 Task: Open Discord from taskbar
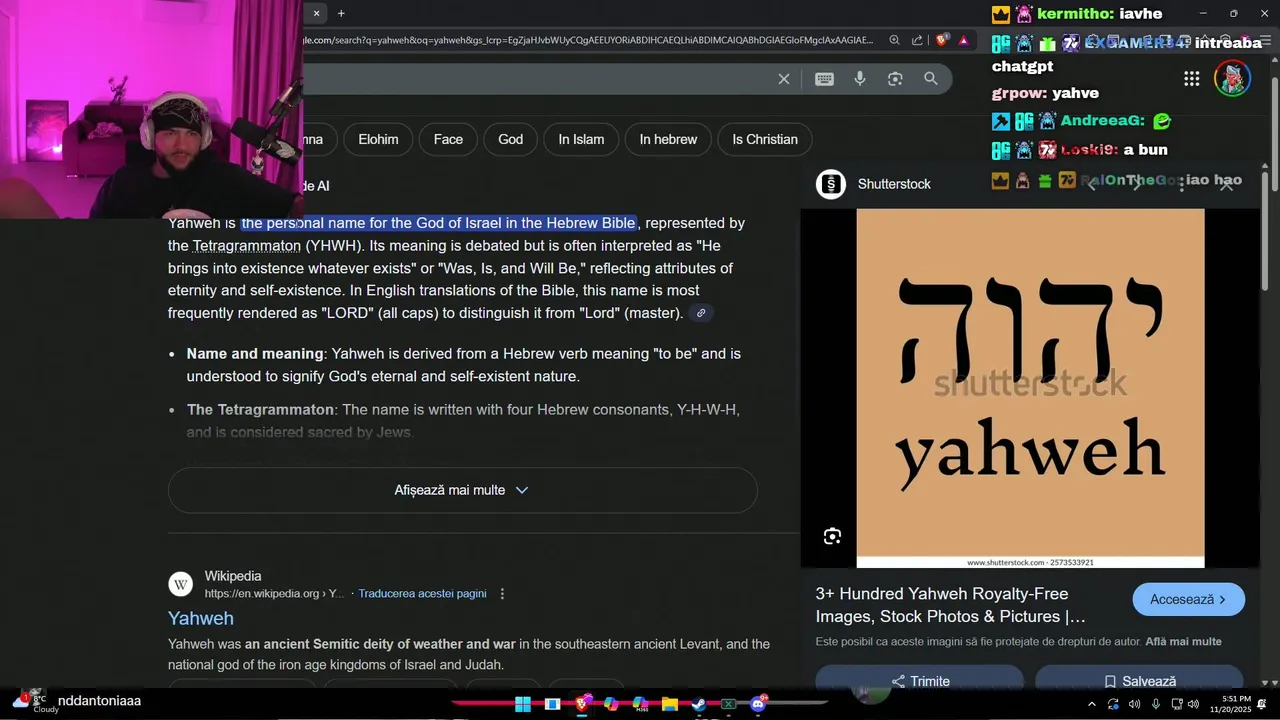tap(758, 704)
